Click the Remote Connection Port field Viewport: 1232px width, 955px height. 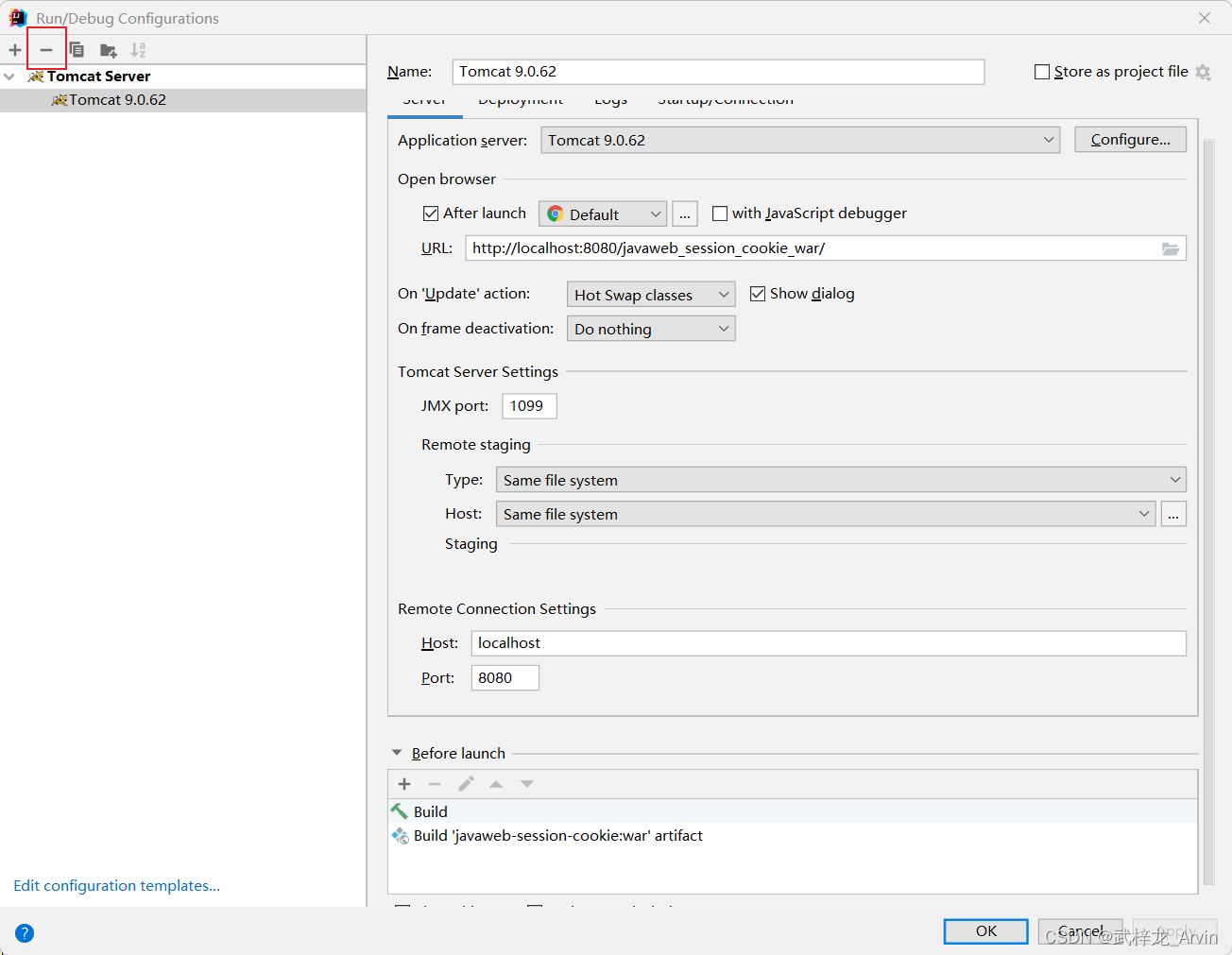(x=505, y=678)
